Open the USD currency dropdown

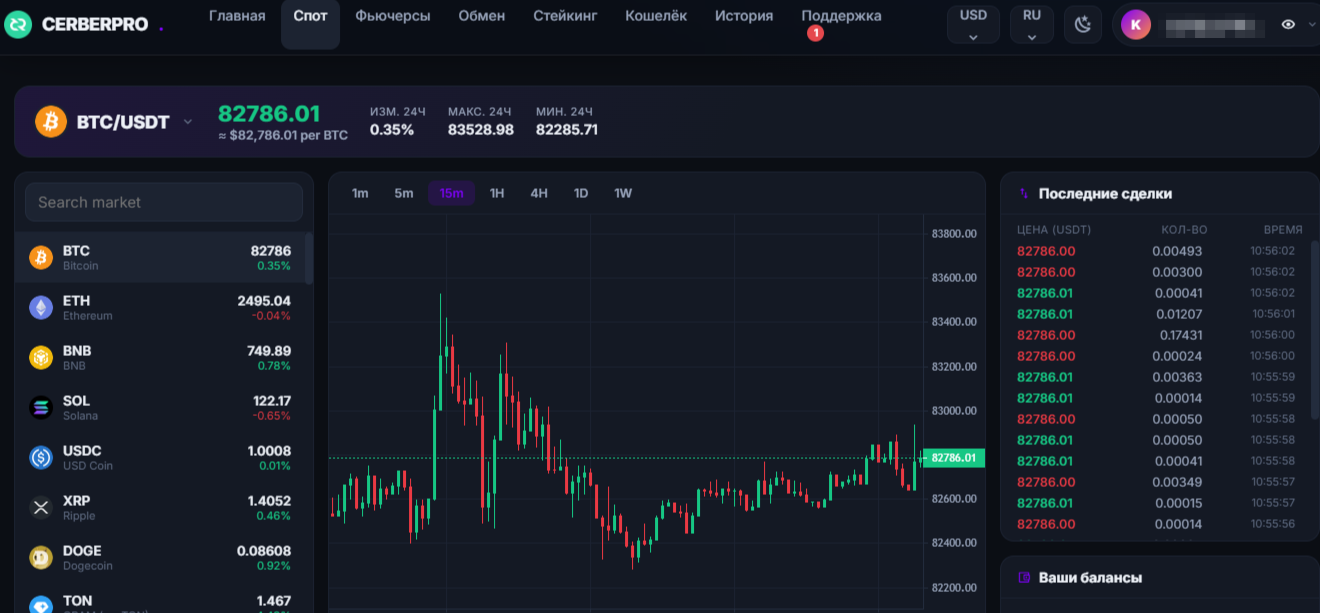pos(973,25)
